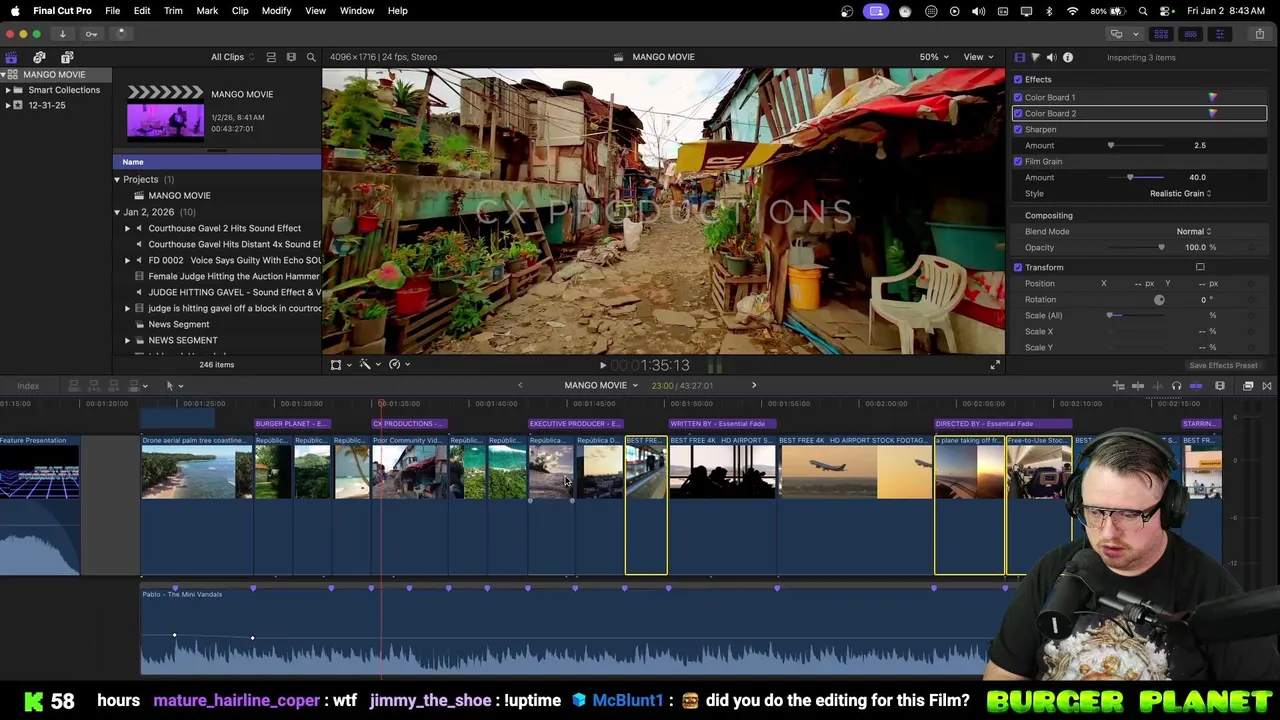
Task: Show the Photos and Audio sidebar
Action: pos(39,57)
